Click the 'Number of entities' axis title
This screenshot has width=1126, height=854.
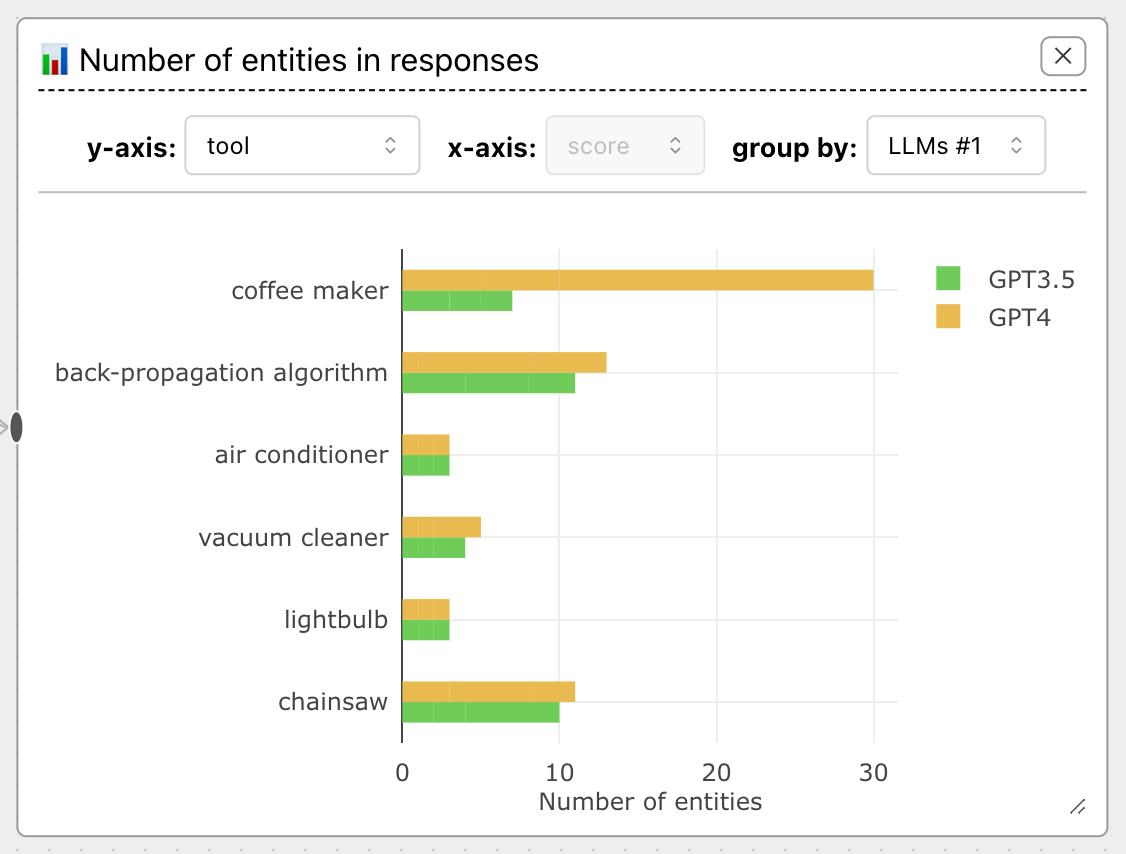tap(650, 802)
